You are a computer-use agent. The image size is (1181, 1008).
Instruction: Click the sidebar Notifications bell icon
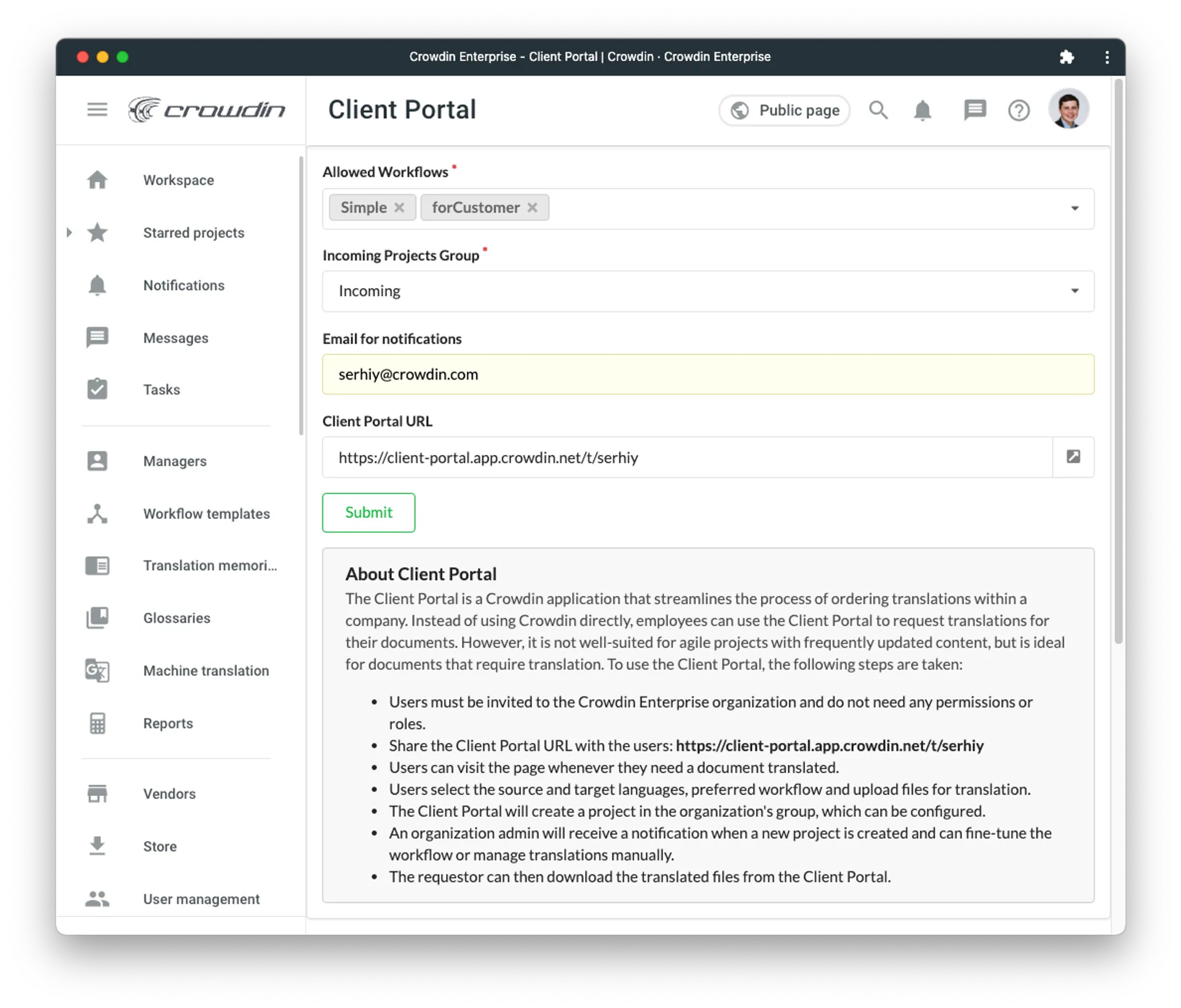click(x=97, y=285)
